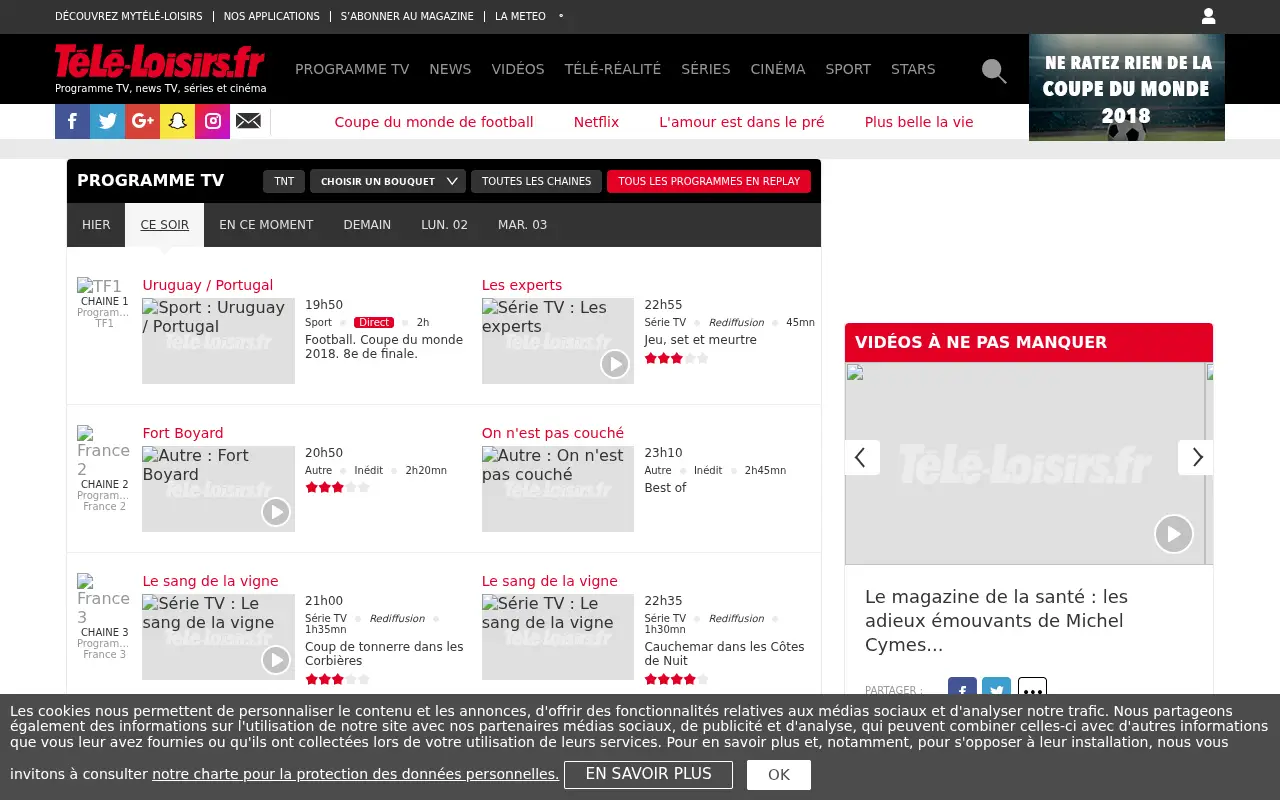Open Séries main menu item
This screenshot has width=1280, height=800.
coord(706,69)
